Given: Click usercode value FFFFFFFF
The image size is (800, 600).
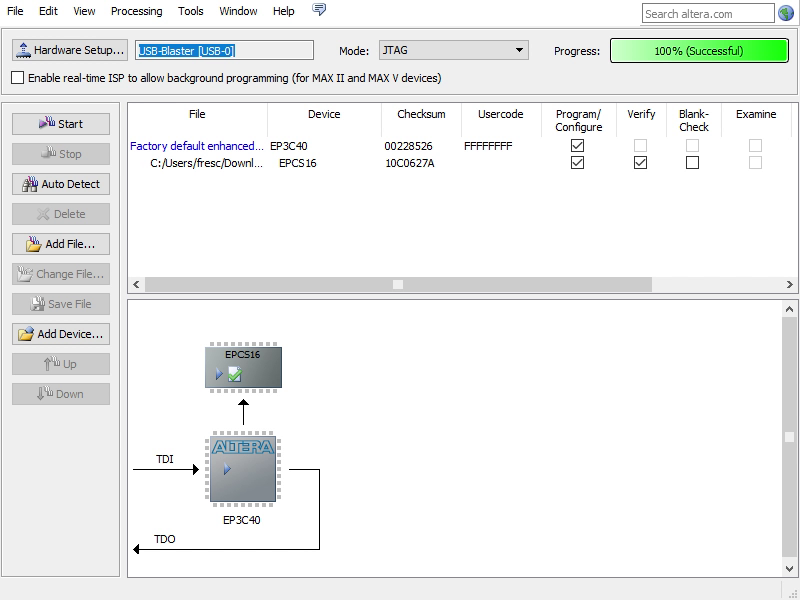Looking at the screenshot, I should [488, 146].
